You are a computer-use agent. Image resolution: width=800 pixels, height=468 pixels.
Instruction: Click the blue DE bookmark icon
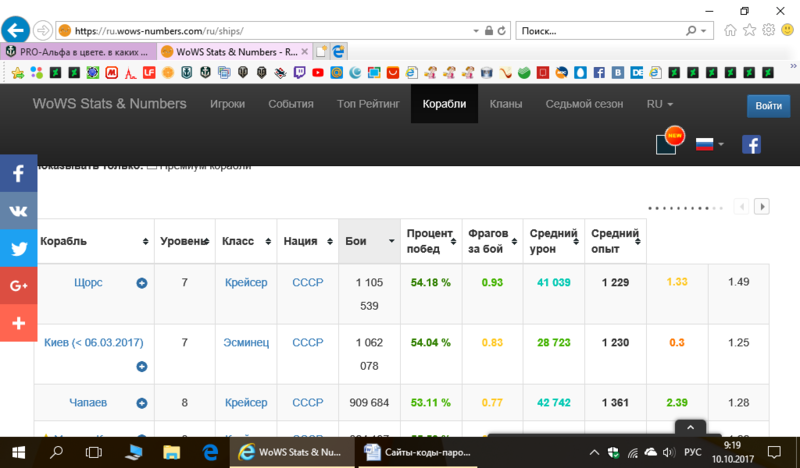point(637,72)
